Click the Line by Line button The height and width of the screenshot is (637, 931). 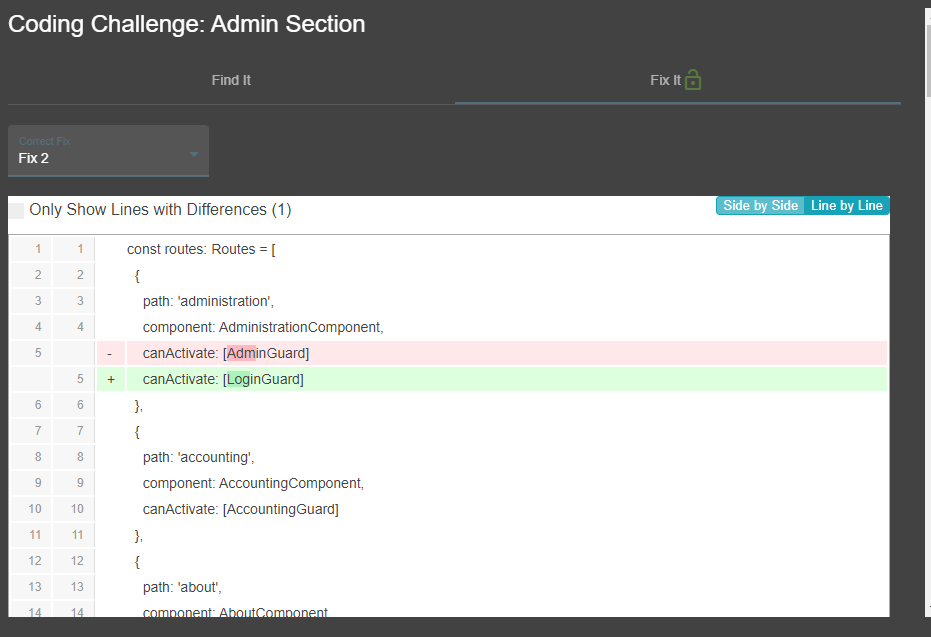coord(847,205)
